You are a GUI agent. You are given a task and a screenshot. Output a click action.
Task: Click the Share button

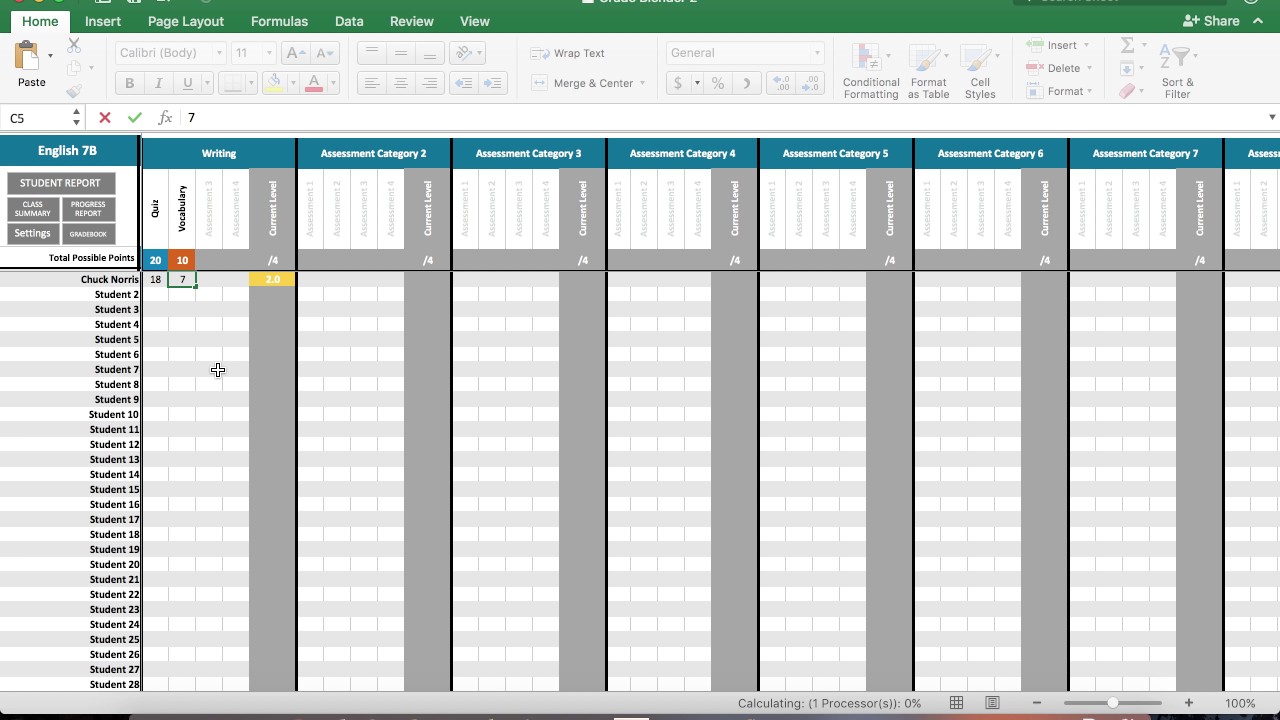(1212, 21)
